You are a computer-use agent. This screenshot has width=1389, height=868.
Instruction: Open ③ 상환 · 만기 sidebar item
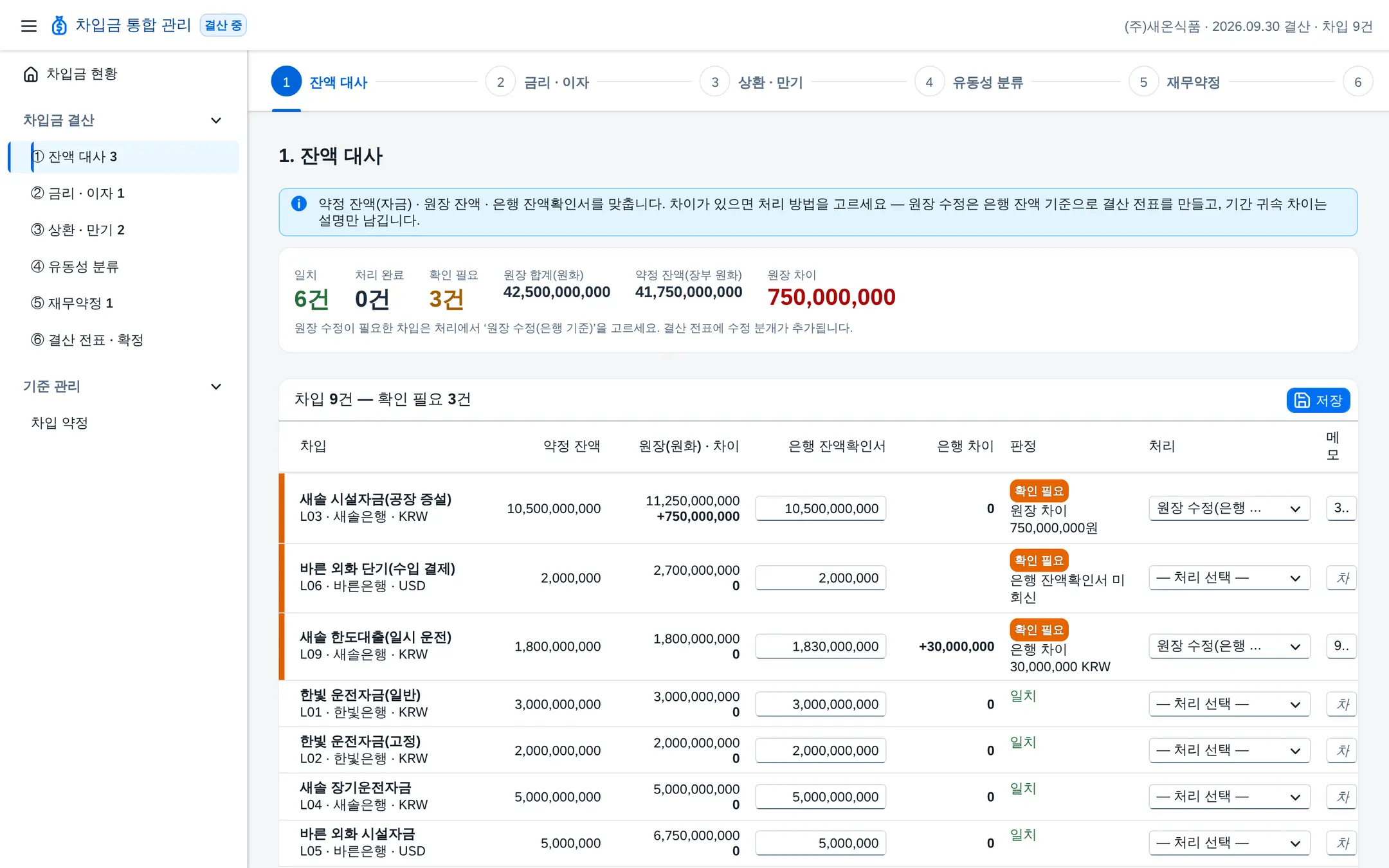point(122,230)
